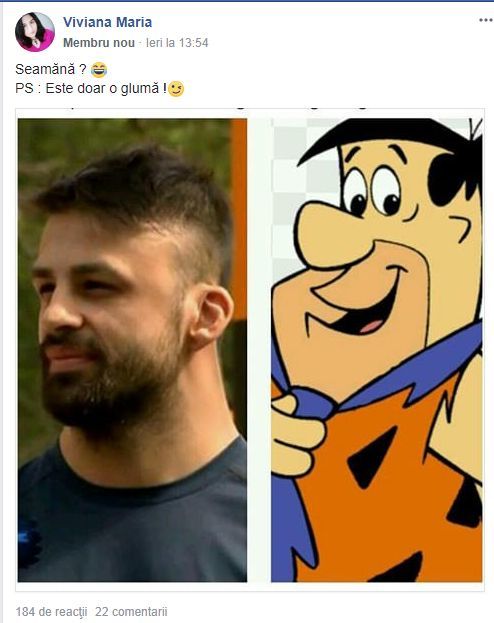Open Viviana Maria's round profile picture
The image size is (494, 623).
[x=35, y=32]
